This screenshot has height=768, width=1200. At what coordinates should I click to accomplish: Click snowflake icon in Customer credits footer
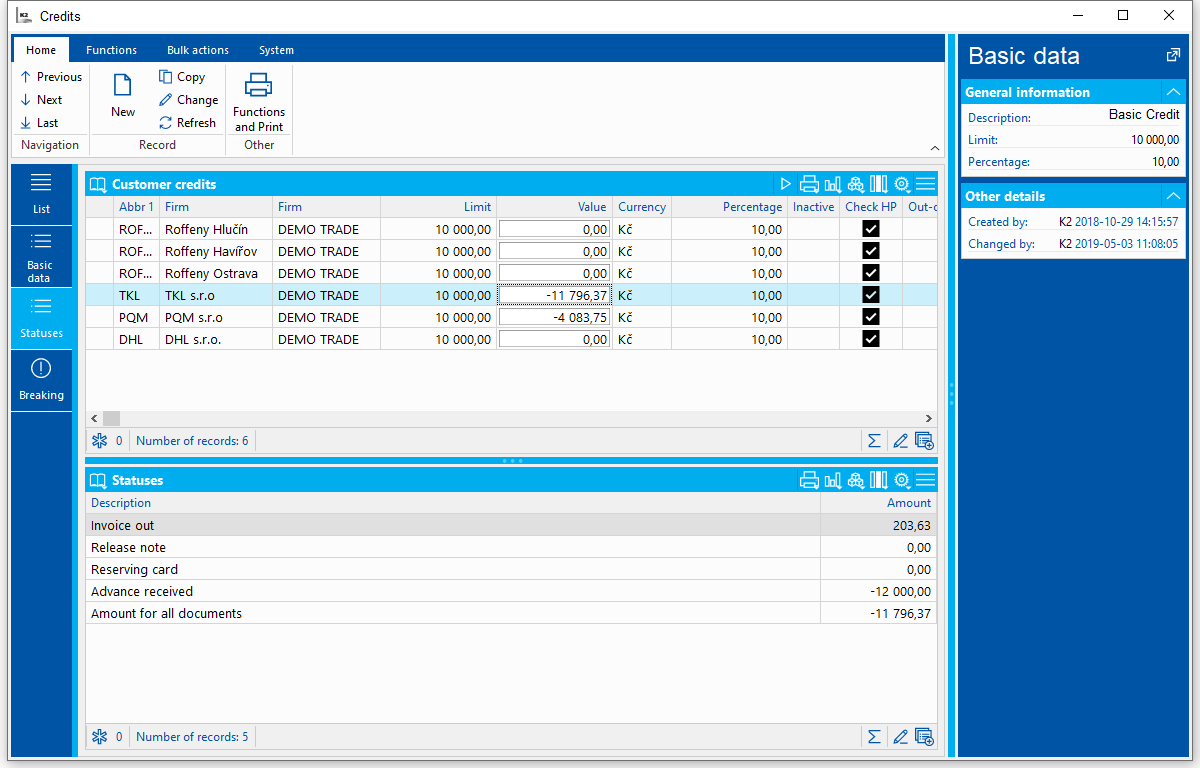coord(99,440)
